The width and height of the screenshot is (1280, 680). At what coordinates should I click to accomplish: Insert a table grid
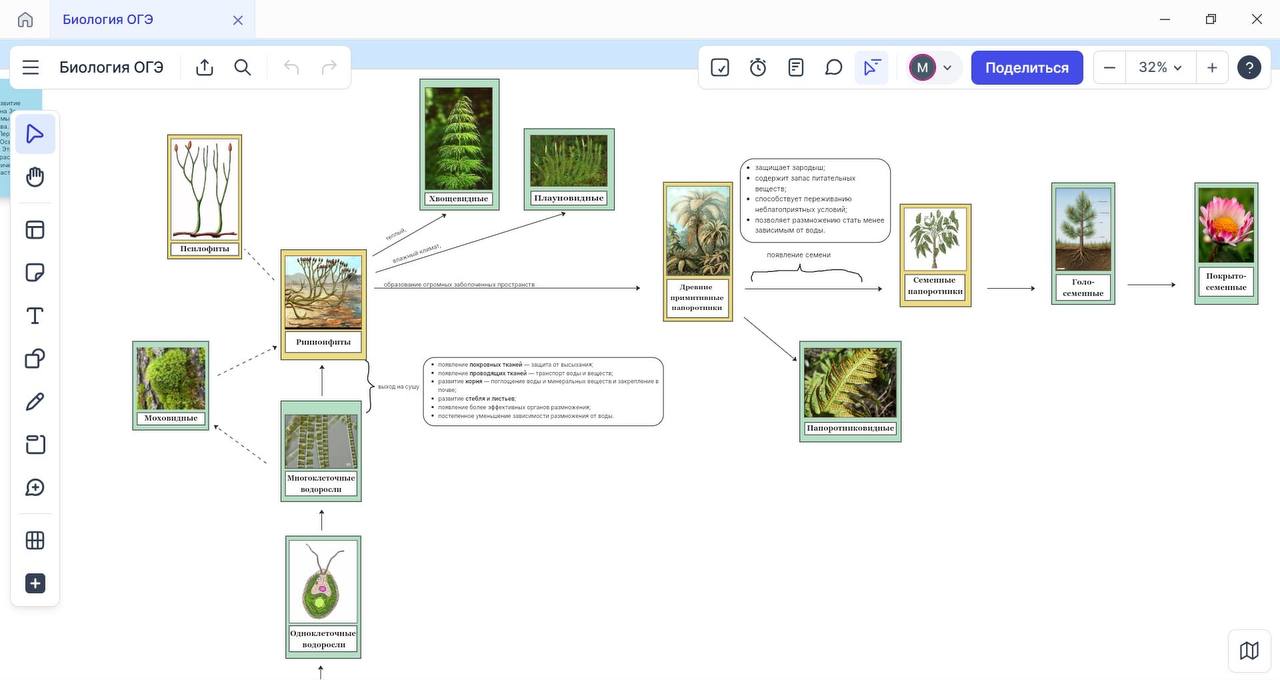pos(35,540)
